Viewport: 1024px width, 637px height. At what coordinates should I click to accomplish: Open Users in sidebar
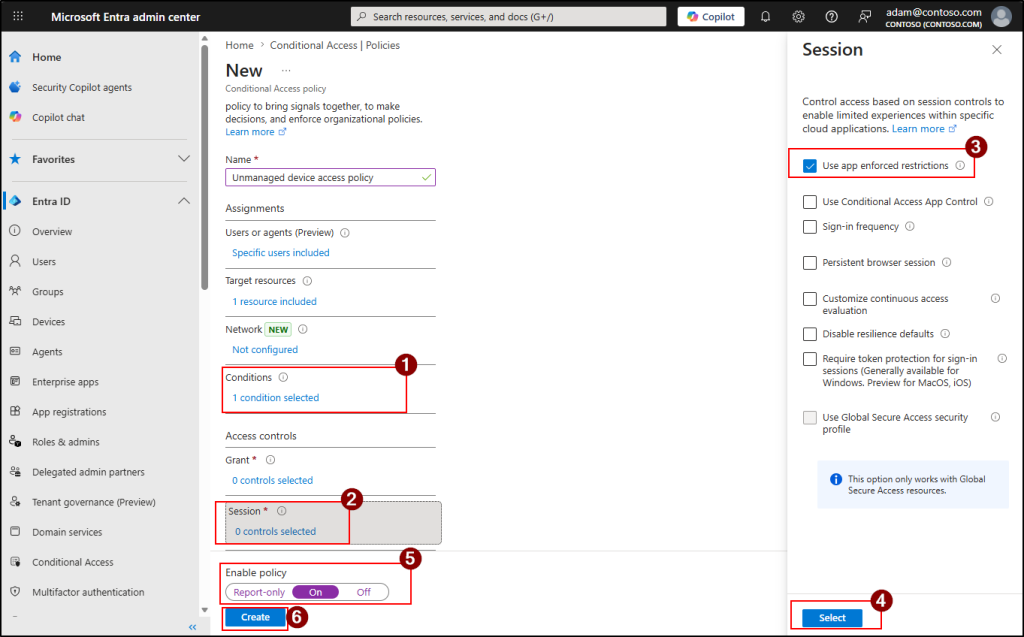tap(44, 261)
